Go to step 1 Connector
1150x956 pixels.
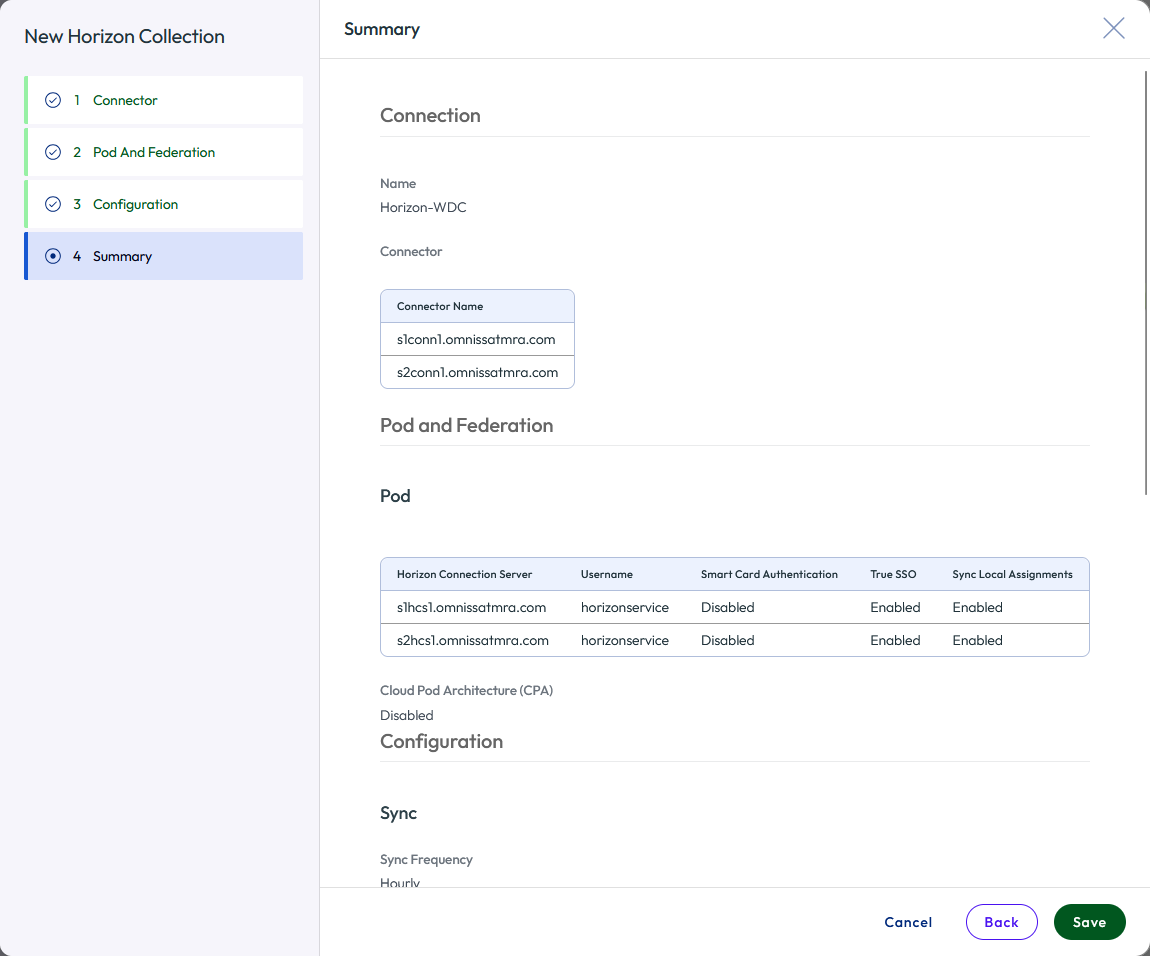click(x=125, y=100)
